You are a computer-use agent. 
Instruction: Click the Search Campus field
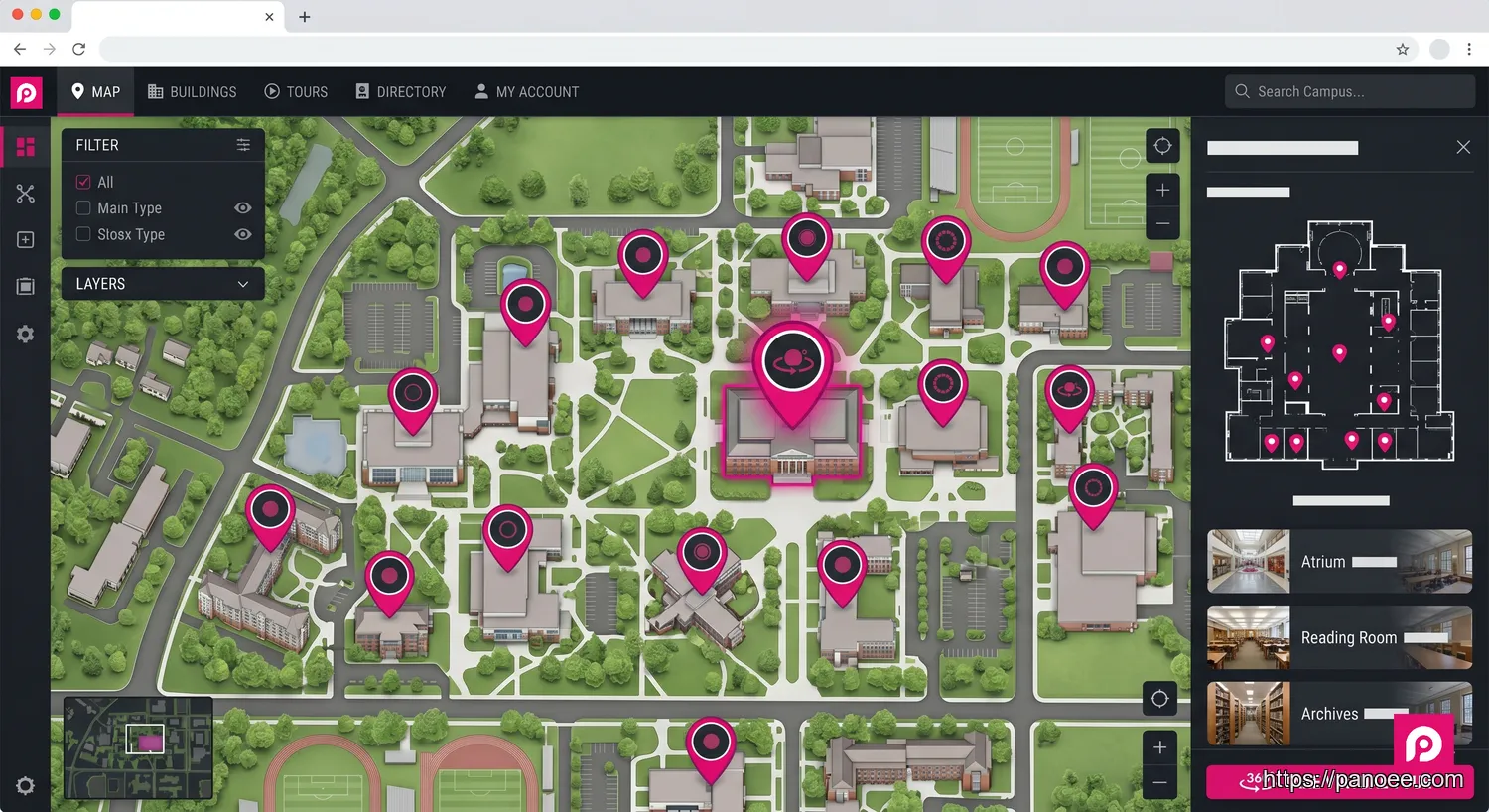[x=1350, y=91]
